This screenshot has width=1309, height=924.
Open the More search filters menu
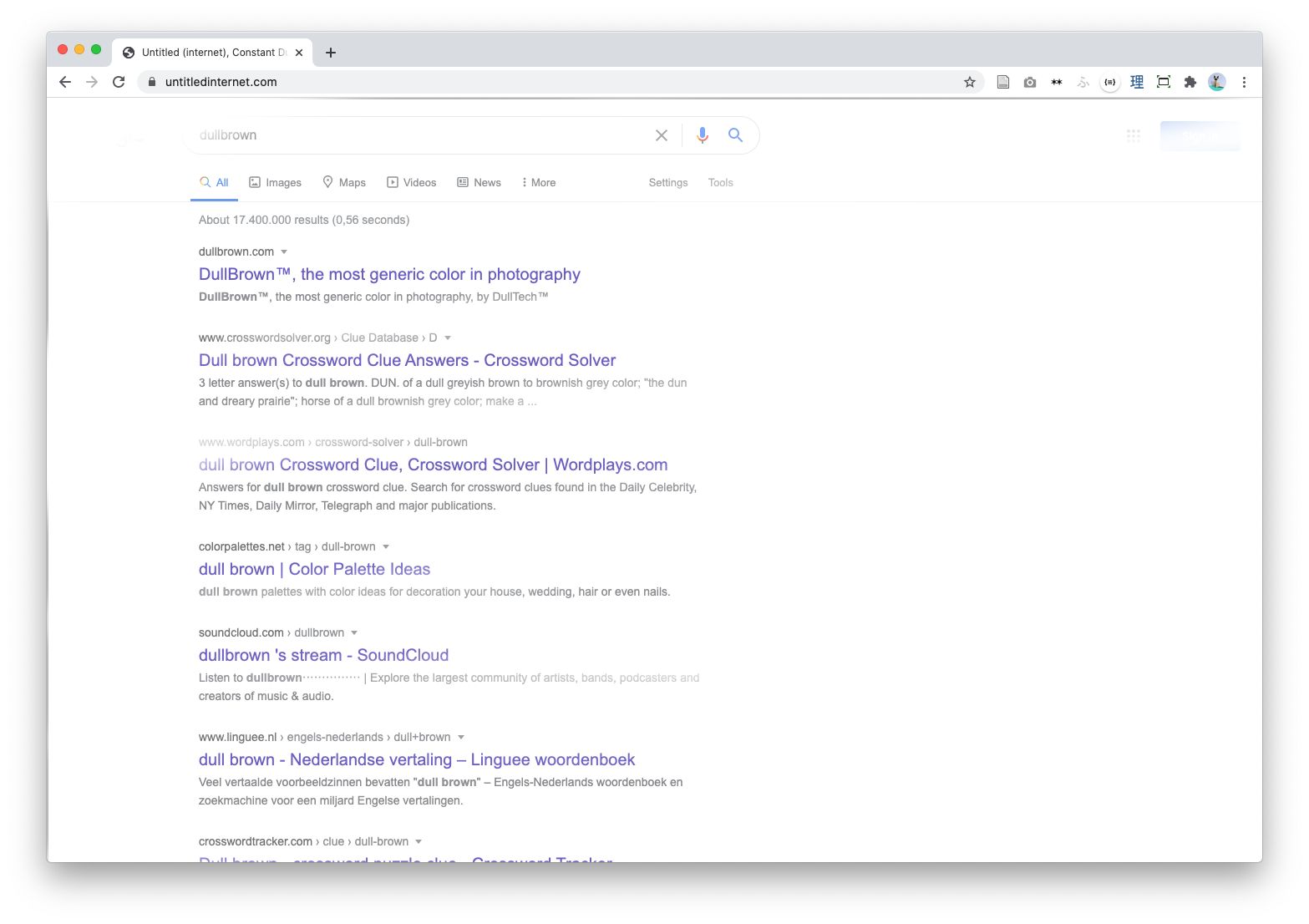pos(538,183)
